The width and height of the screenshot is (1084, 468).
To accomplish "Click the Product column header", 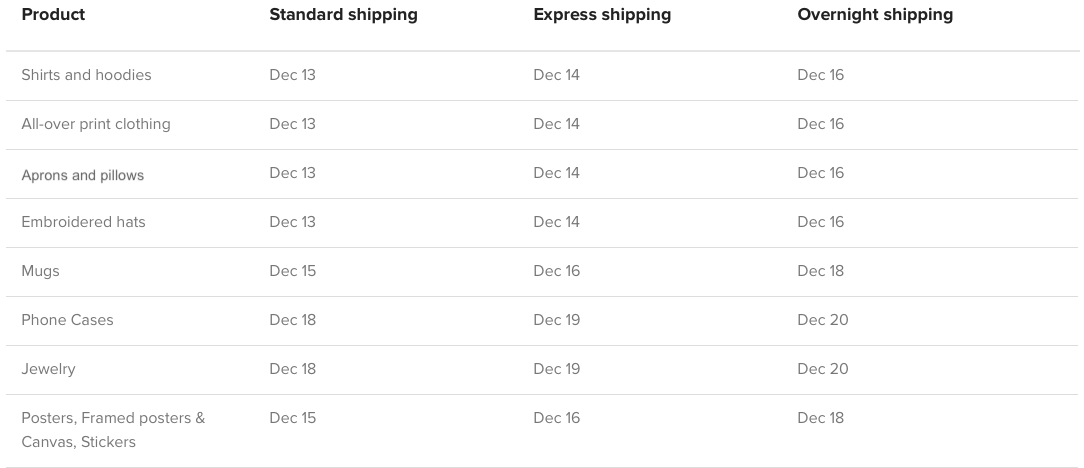I will 53,15.
